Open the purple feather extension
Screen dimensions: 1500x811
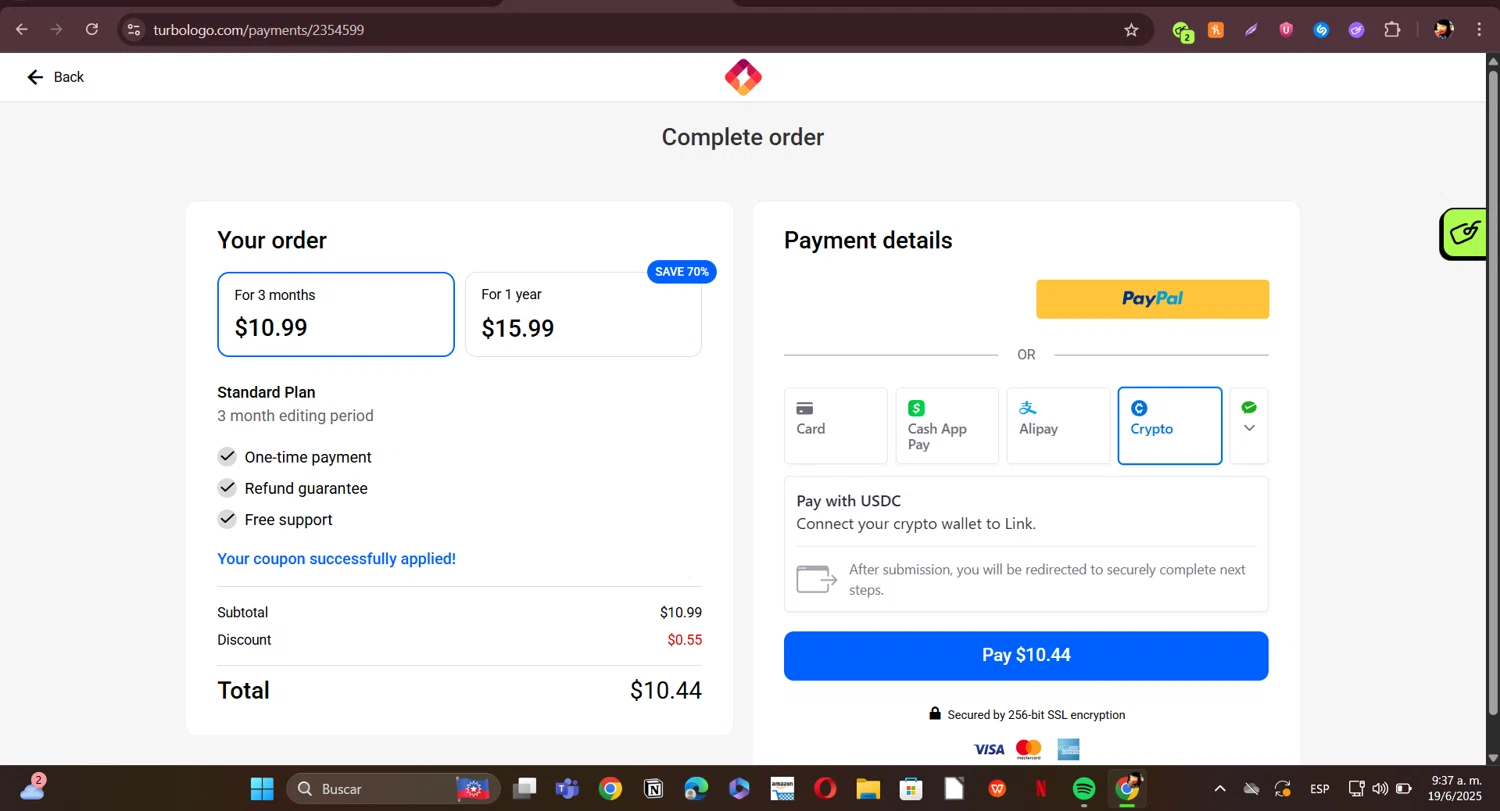click(x=1251, y=30)
